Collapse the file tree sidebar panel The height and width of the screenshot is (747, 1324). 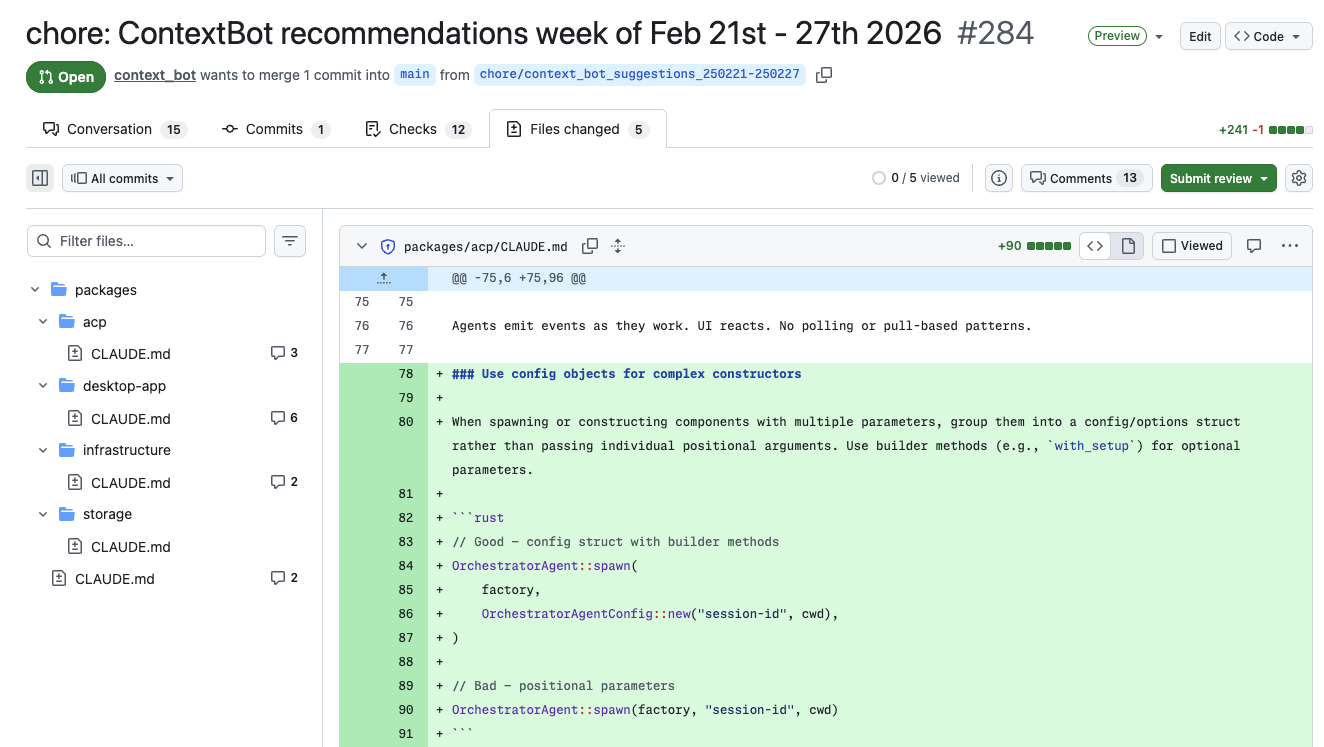pos(40,177)
